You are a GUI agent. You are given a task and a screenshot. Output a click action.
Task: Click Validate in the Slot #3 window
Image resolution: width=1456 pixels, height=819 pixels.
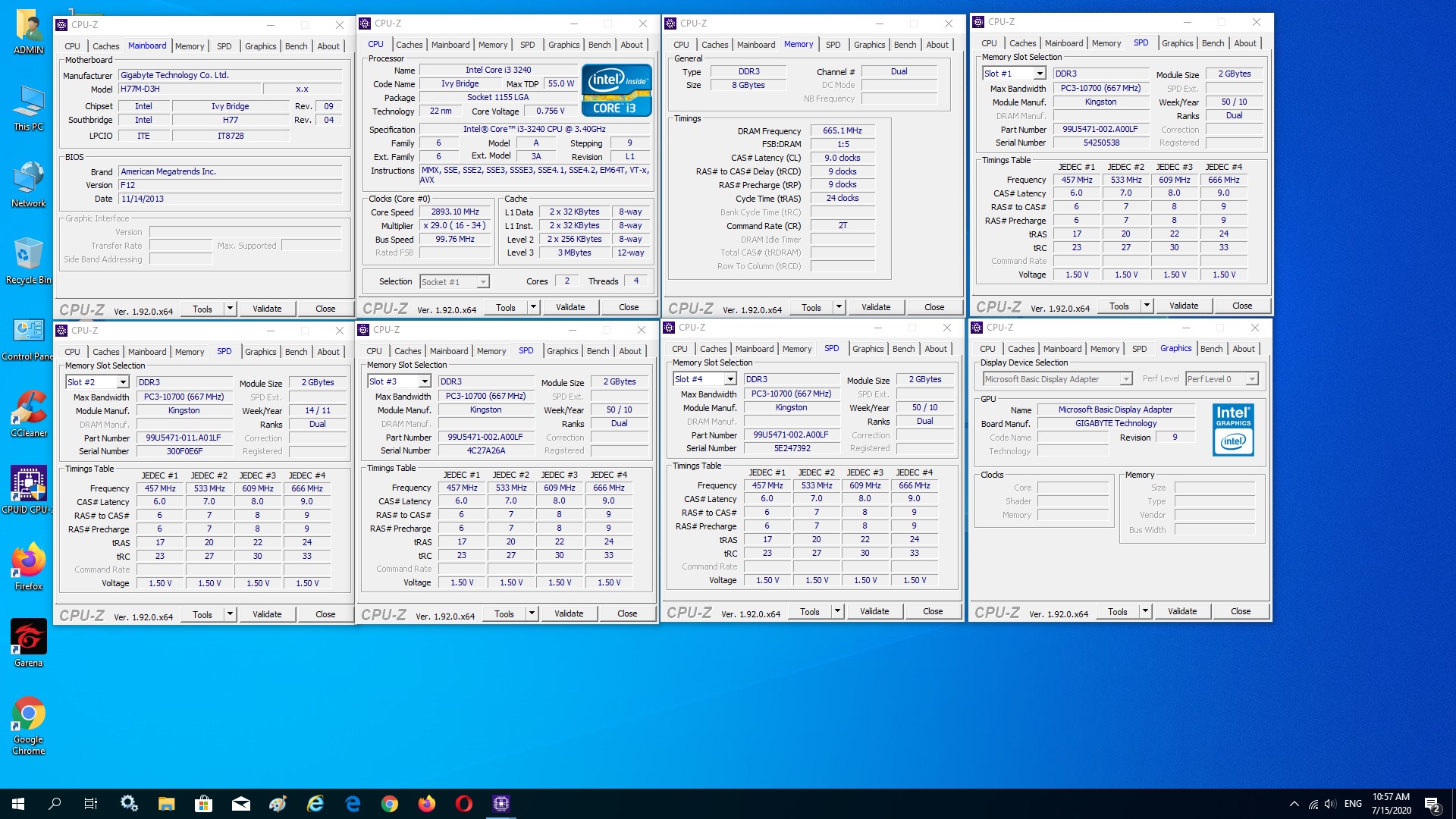coord(569,613)
